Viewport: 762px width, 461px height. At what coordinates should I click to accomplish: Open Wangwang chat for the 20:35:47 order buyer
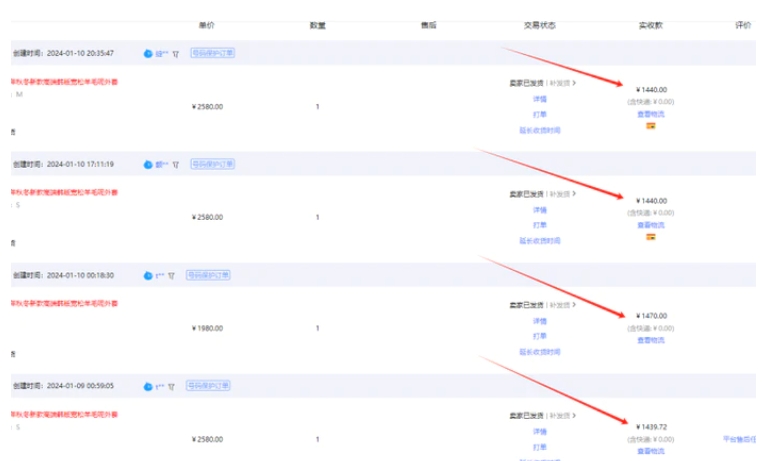click(x=148, y=53)
